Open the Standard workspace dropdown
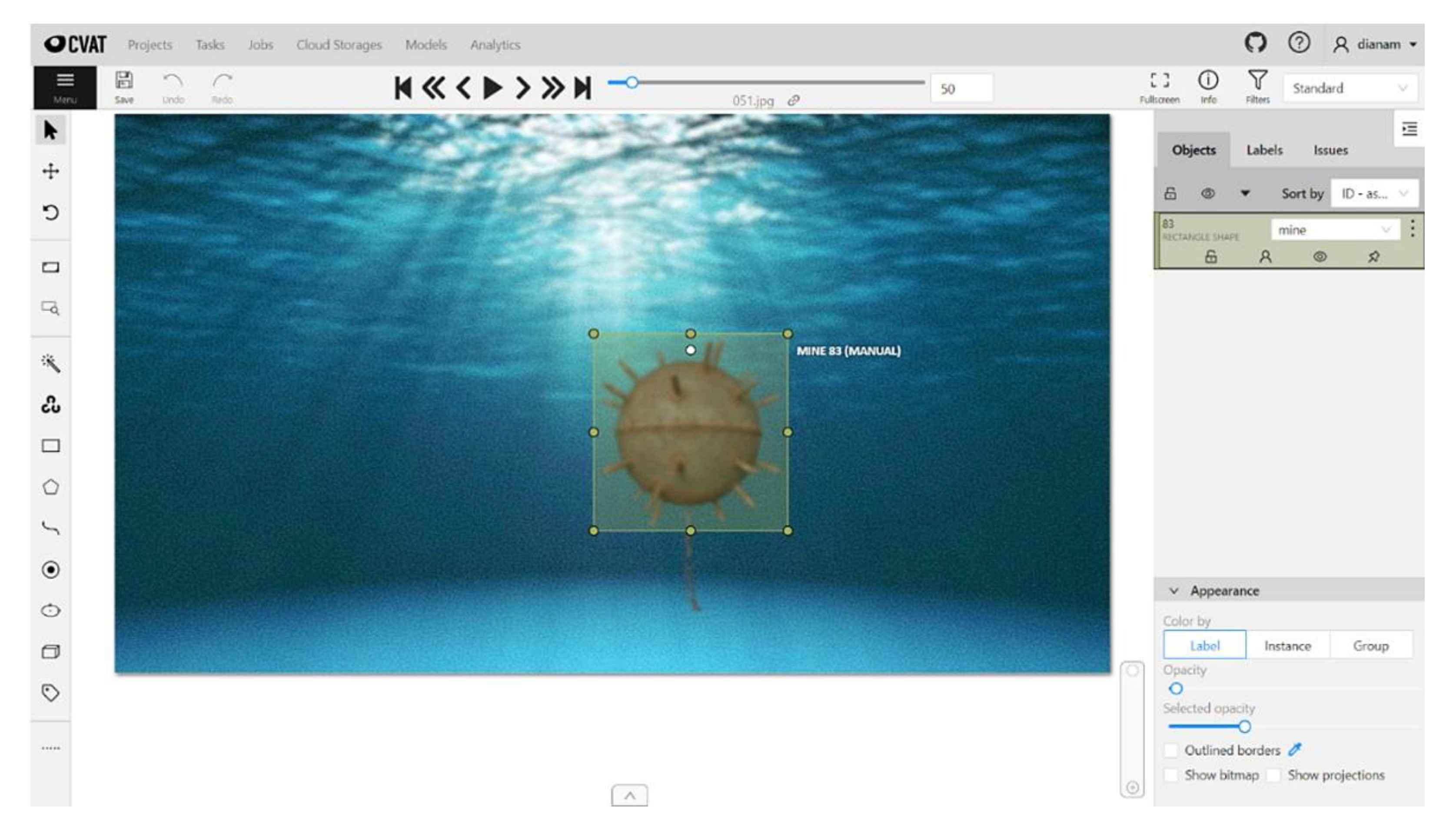This screenshot has width=1456, height=830. pyautogui.click(x=1349, y=88)
